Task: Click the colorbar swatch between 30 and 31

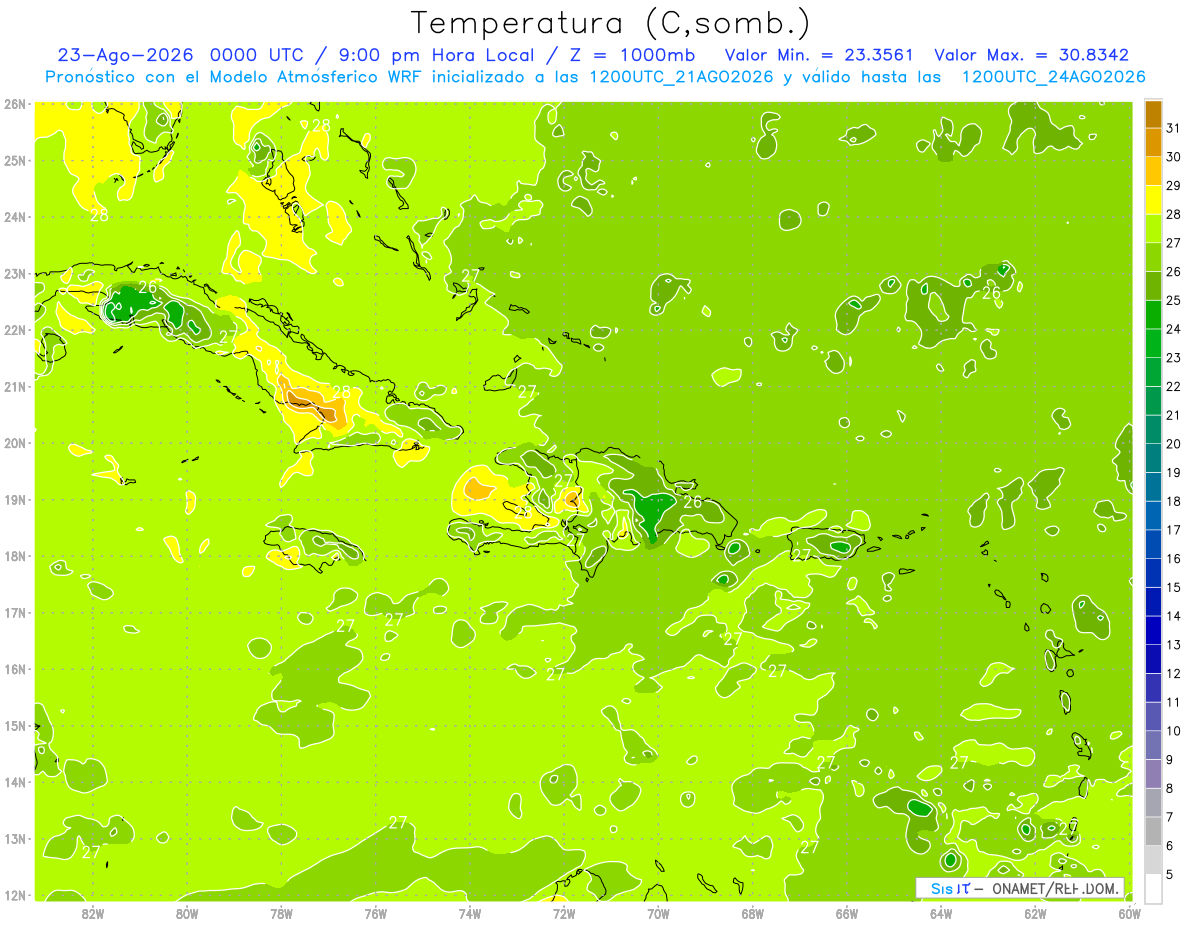Action: [x=1152, y=142]
